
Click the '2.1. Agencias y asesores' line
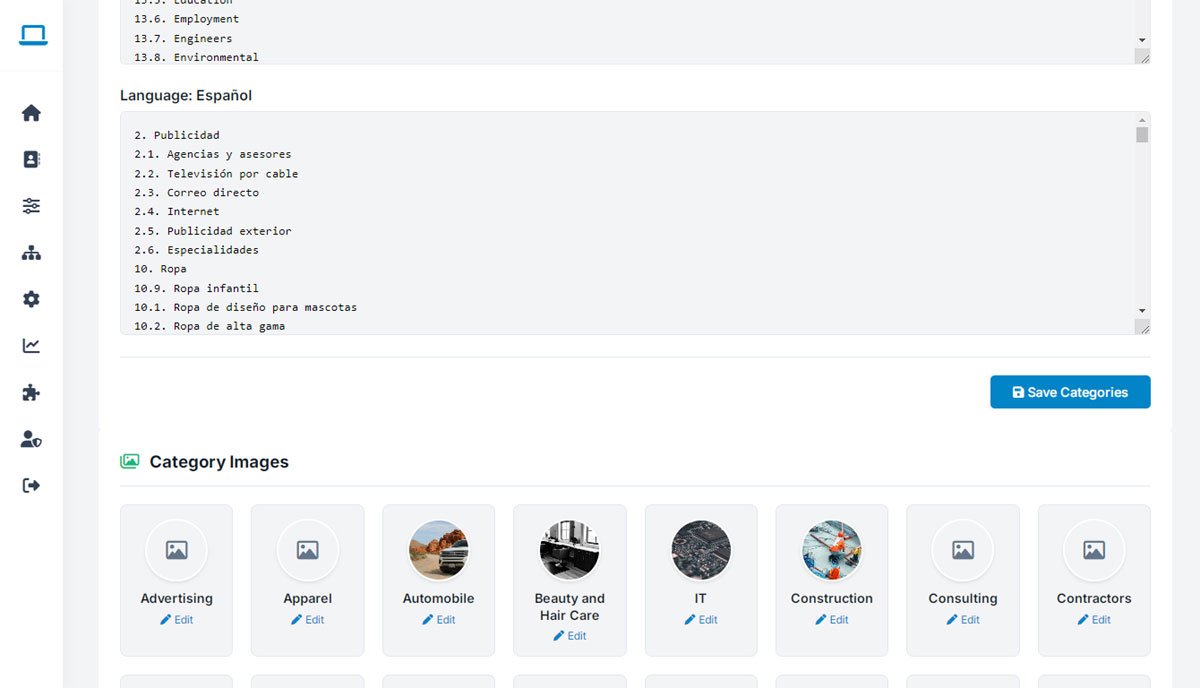(213, 155)
